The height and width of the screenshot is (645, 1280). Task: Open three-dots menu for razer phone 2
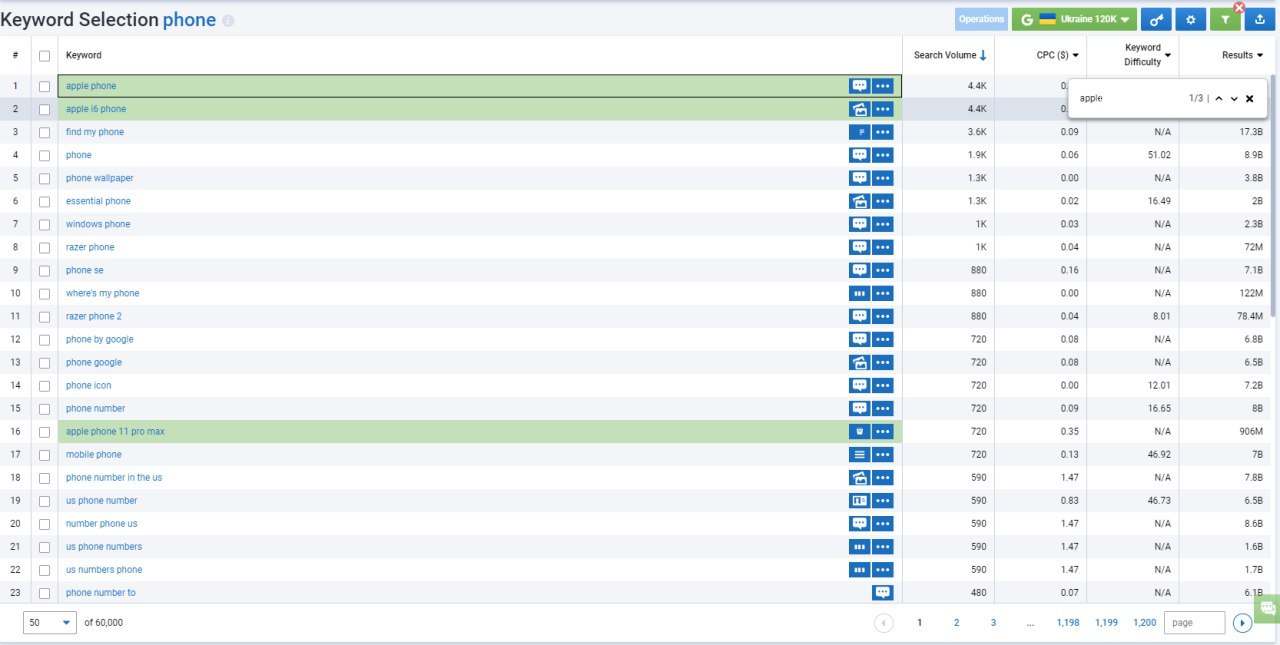pyautogui.click(x=883, y=316)
